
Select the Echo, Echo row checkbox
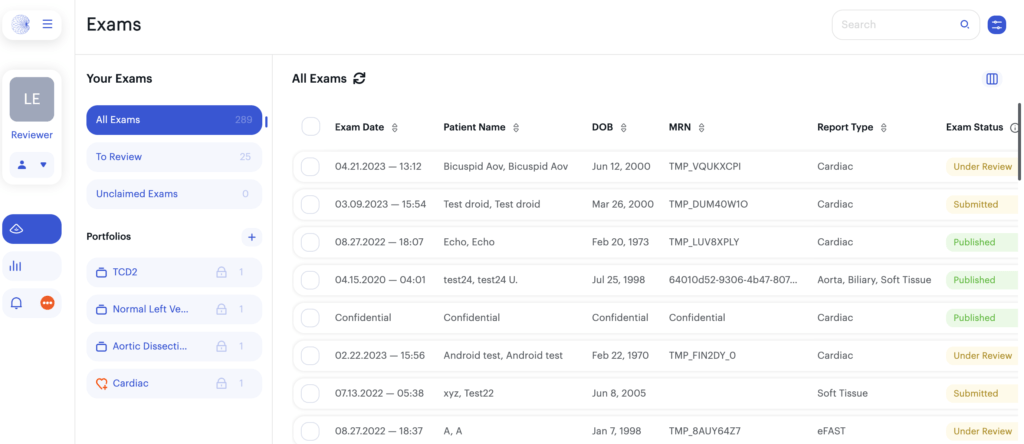click(310, 242)
